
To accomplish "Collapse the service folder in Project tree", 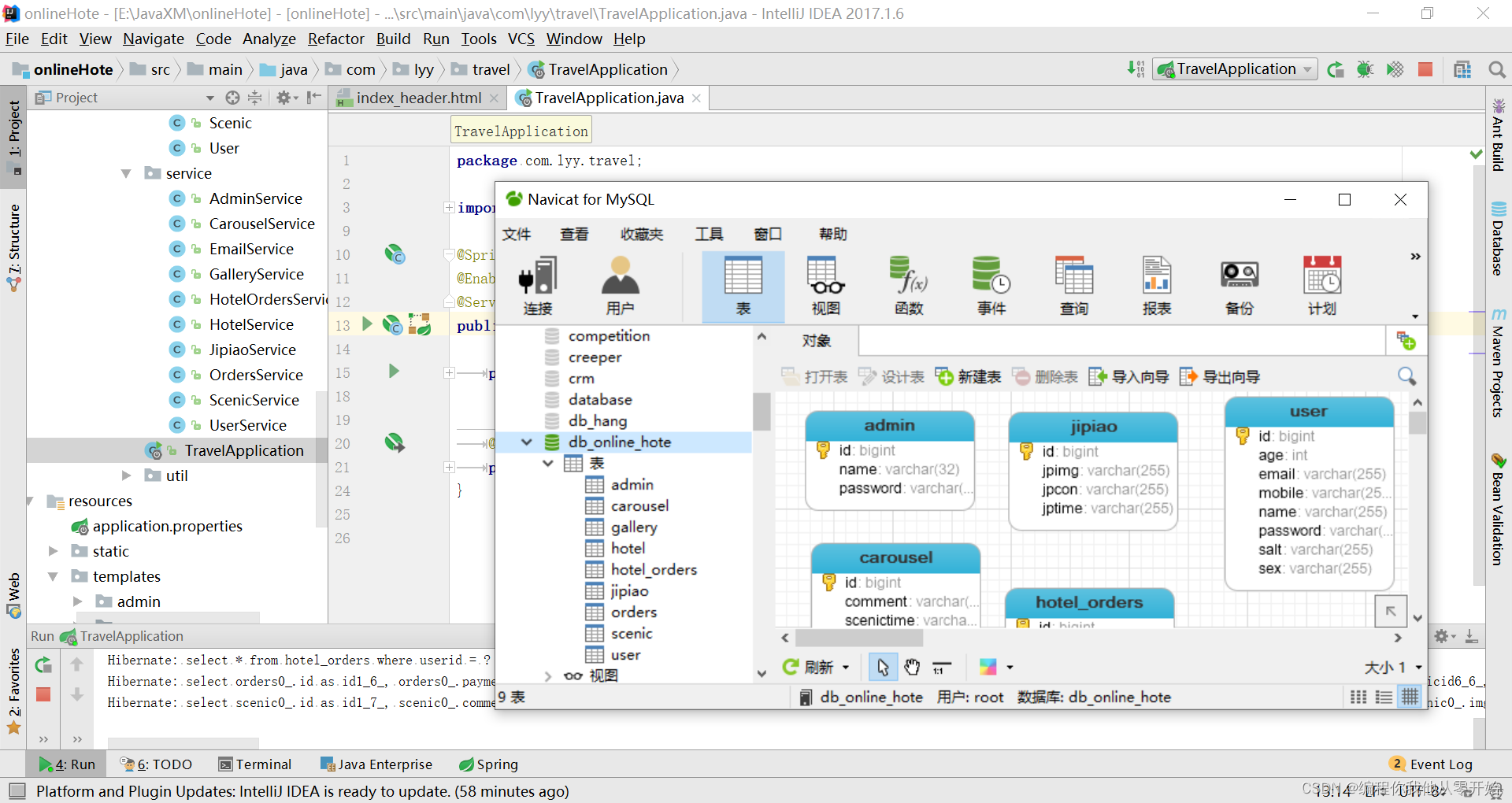I will [x=126, y=173].
